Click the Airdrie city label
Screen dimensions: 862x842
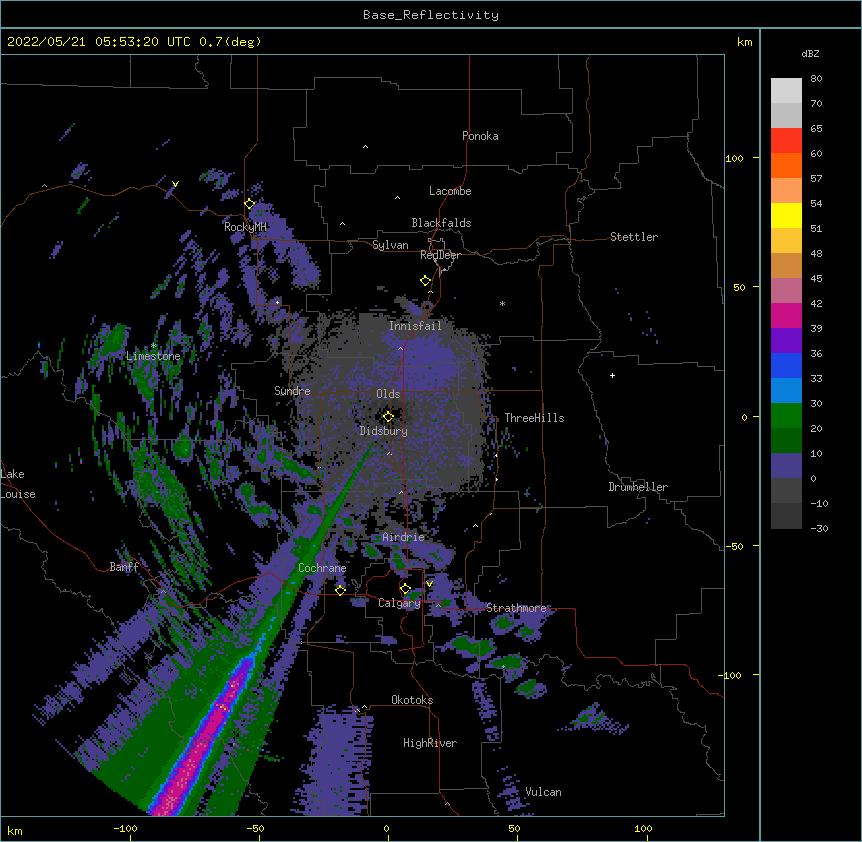pos(403,537)
